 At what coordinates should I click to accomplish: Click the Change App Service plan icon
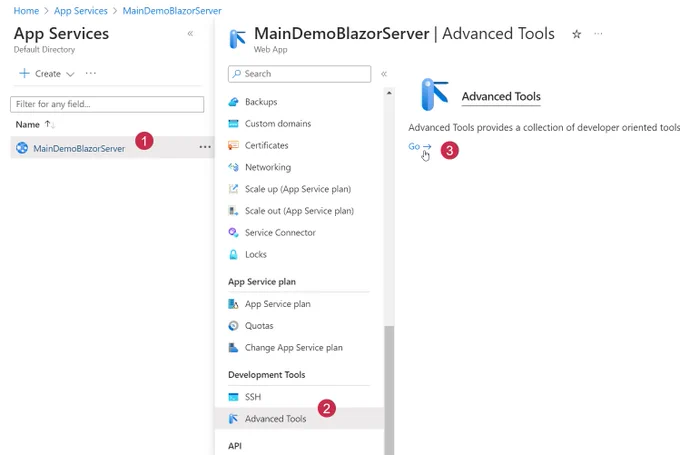pos(233,347)
